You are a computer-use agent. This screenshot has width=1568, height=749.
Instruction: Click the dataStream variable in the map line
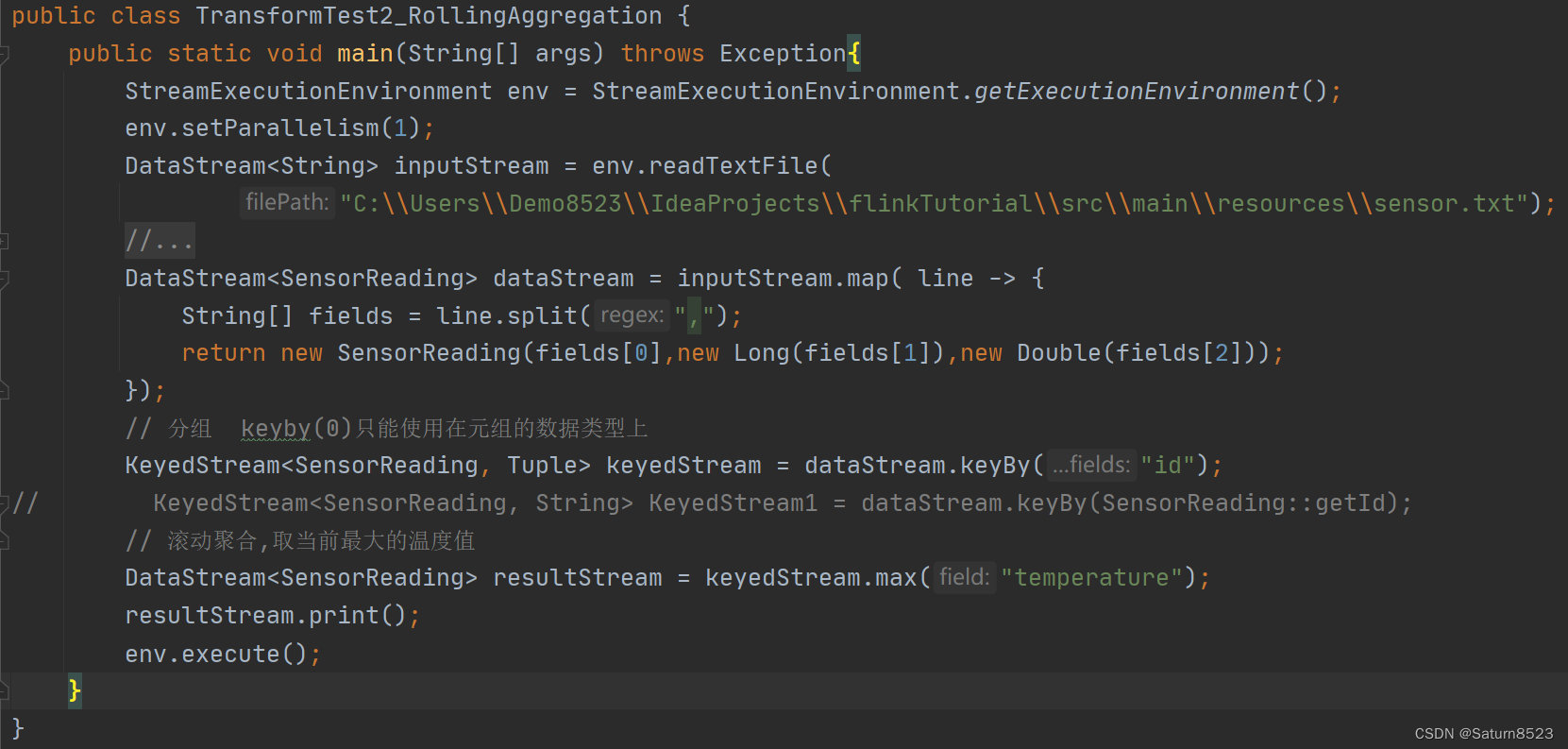click(564, 279)
